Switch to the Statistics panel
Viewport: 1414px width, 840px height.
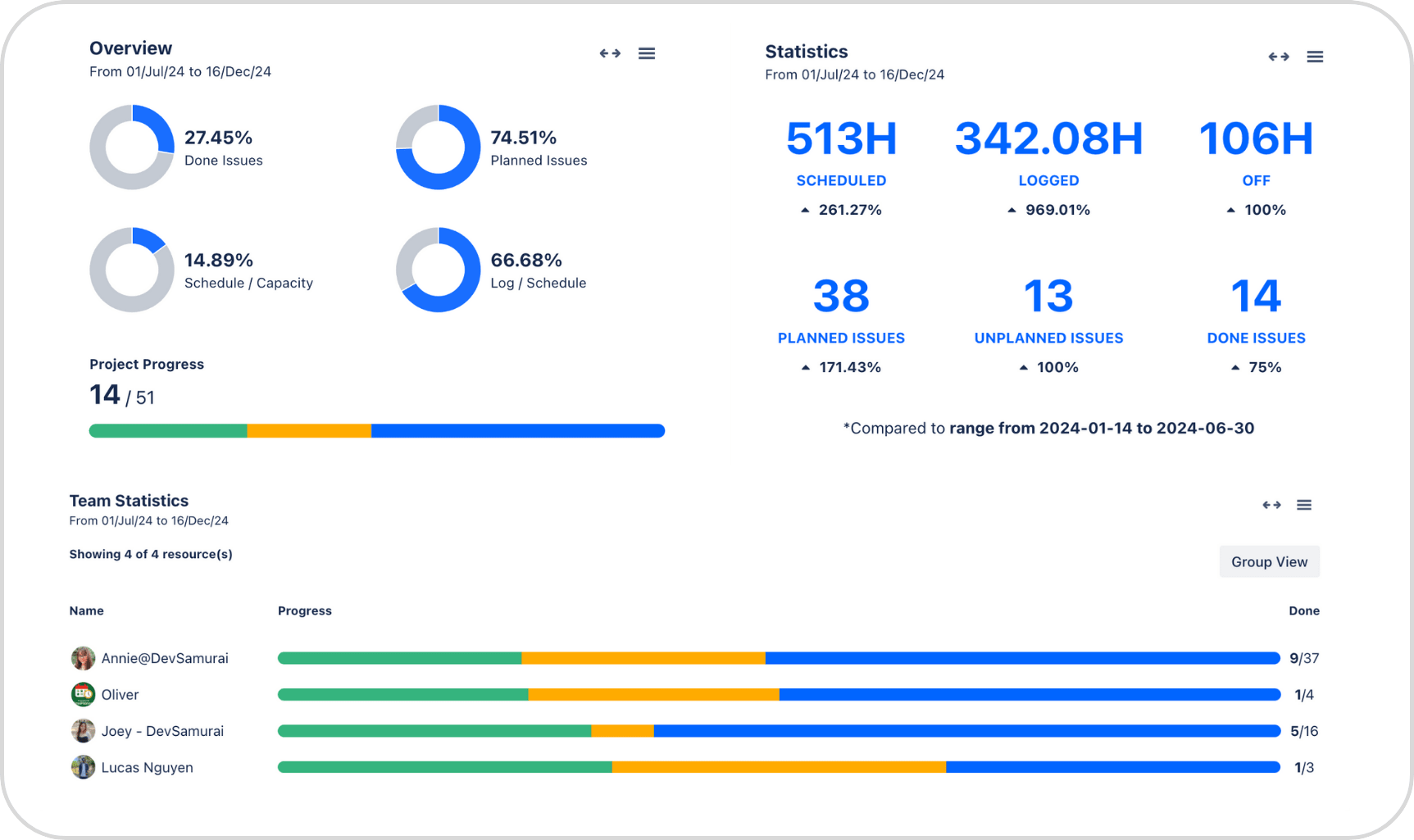point(806,51)
